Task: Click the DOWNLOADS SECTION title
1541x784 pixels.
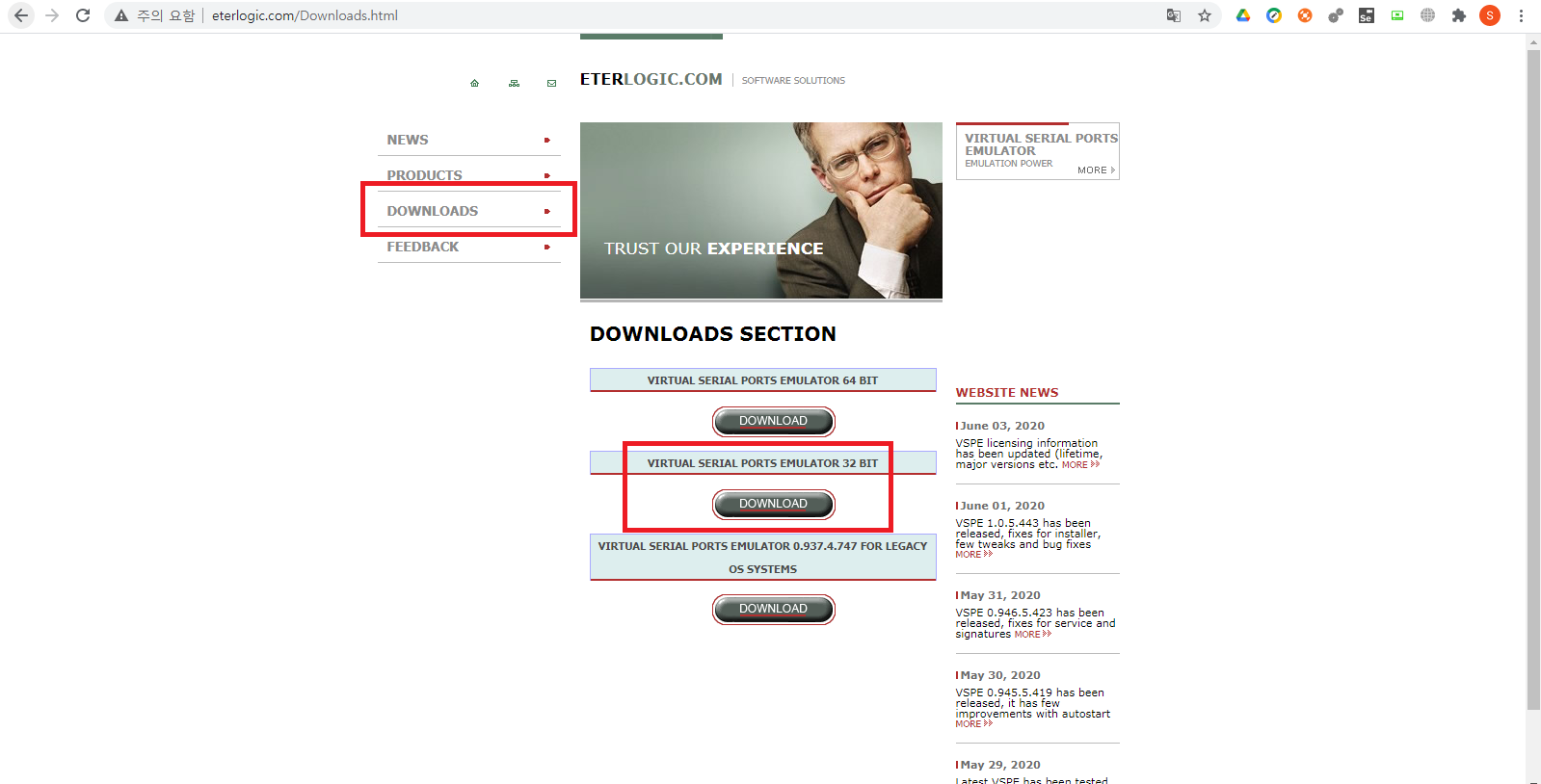Action: coord(713,334)
